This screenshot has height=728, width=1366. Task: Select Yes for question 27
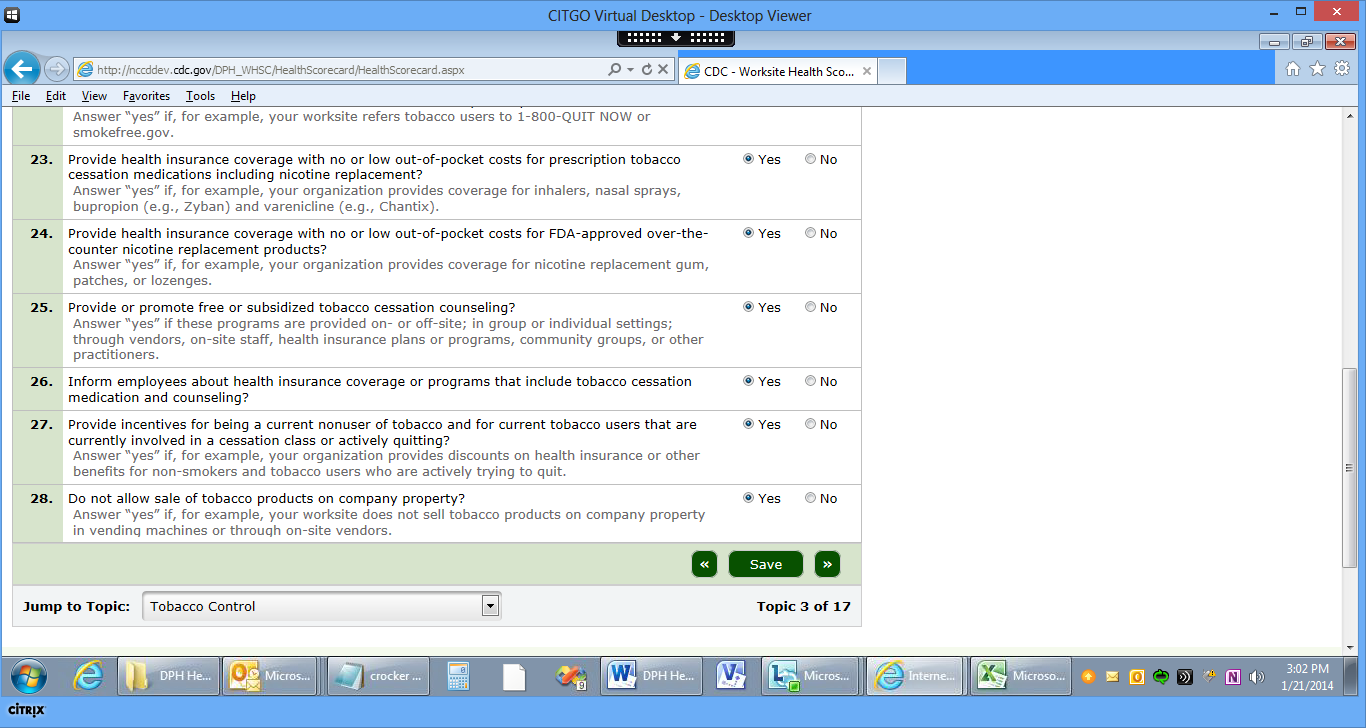(748, 424)
